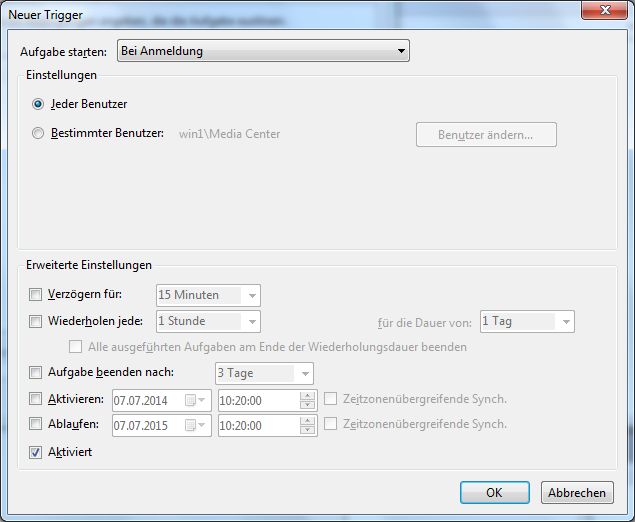Click the 'Abbrechen' button

point(577,492)
